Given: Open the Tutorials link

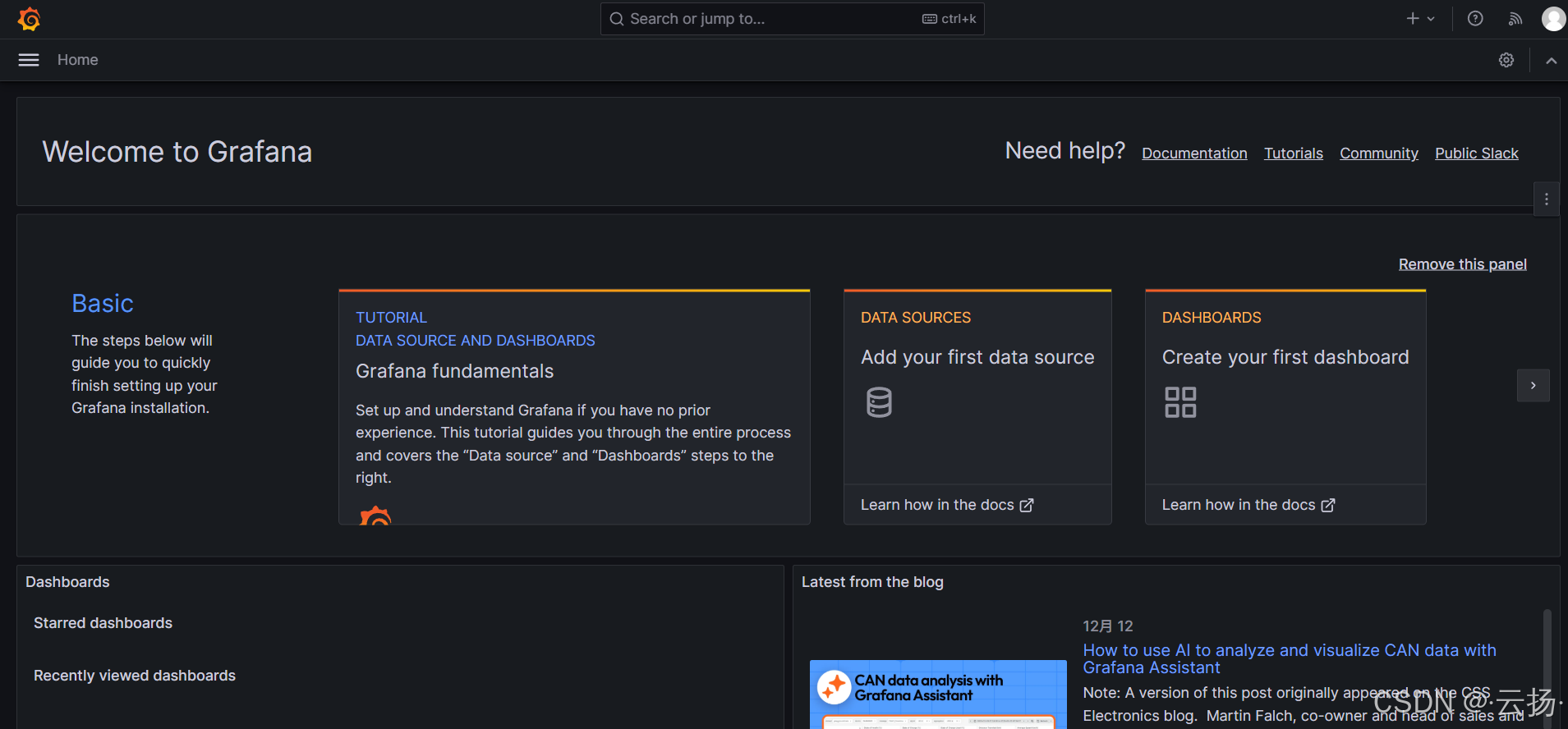Looking at the screenshot, I should pyautogui.click(x=1294, y=154).
